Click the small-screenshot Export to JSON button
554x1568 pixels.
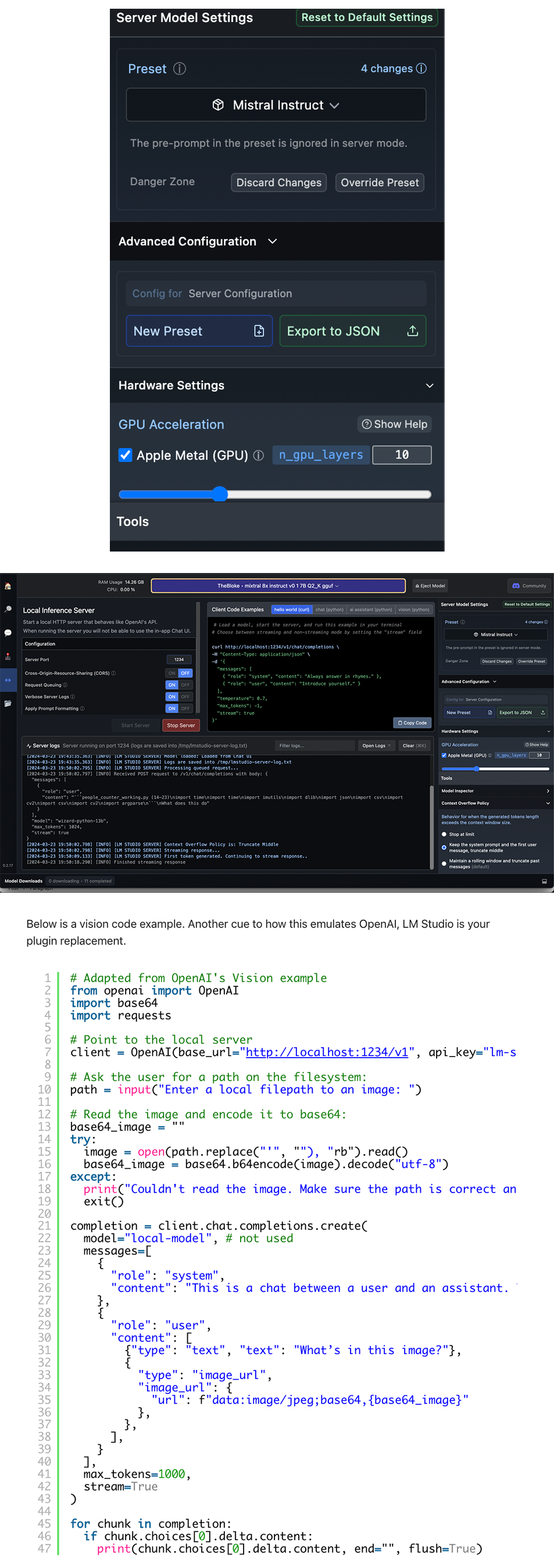521,712
